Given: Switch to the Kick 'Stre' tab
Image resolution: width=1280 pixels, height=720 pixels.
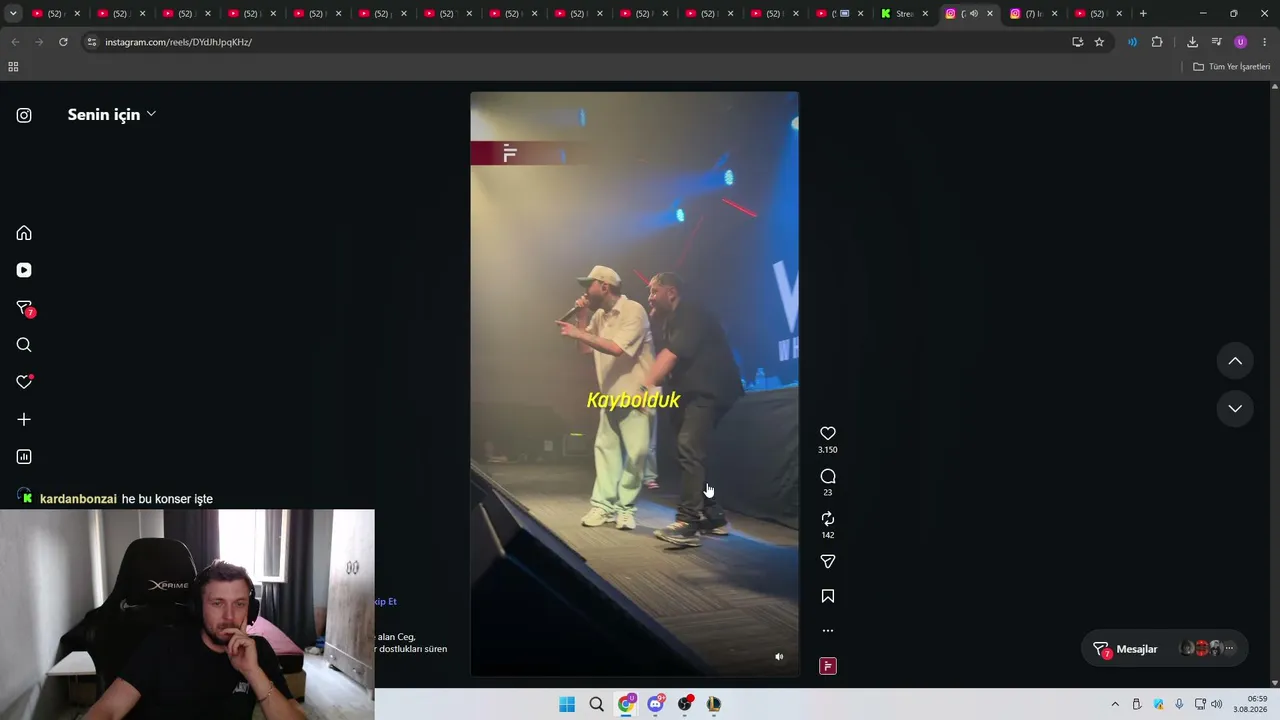Looking at the screenshot, I should click(904, 14).
